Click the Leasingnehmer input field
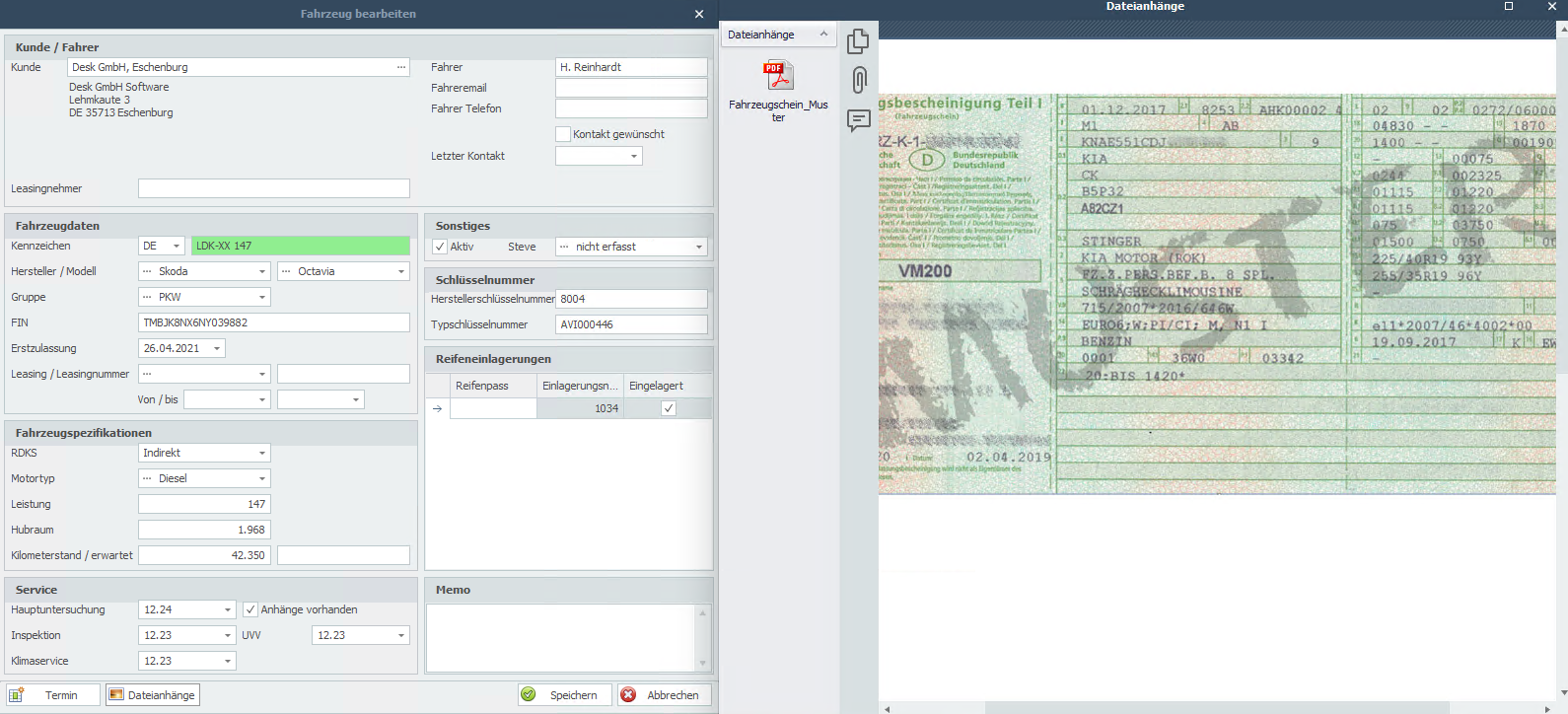The width and height of the screenshot is (1568, 714). [x=274, y=188]
